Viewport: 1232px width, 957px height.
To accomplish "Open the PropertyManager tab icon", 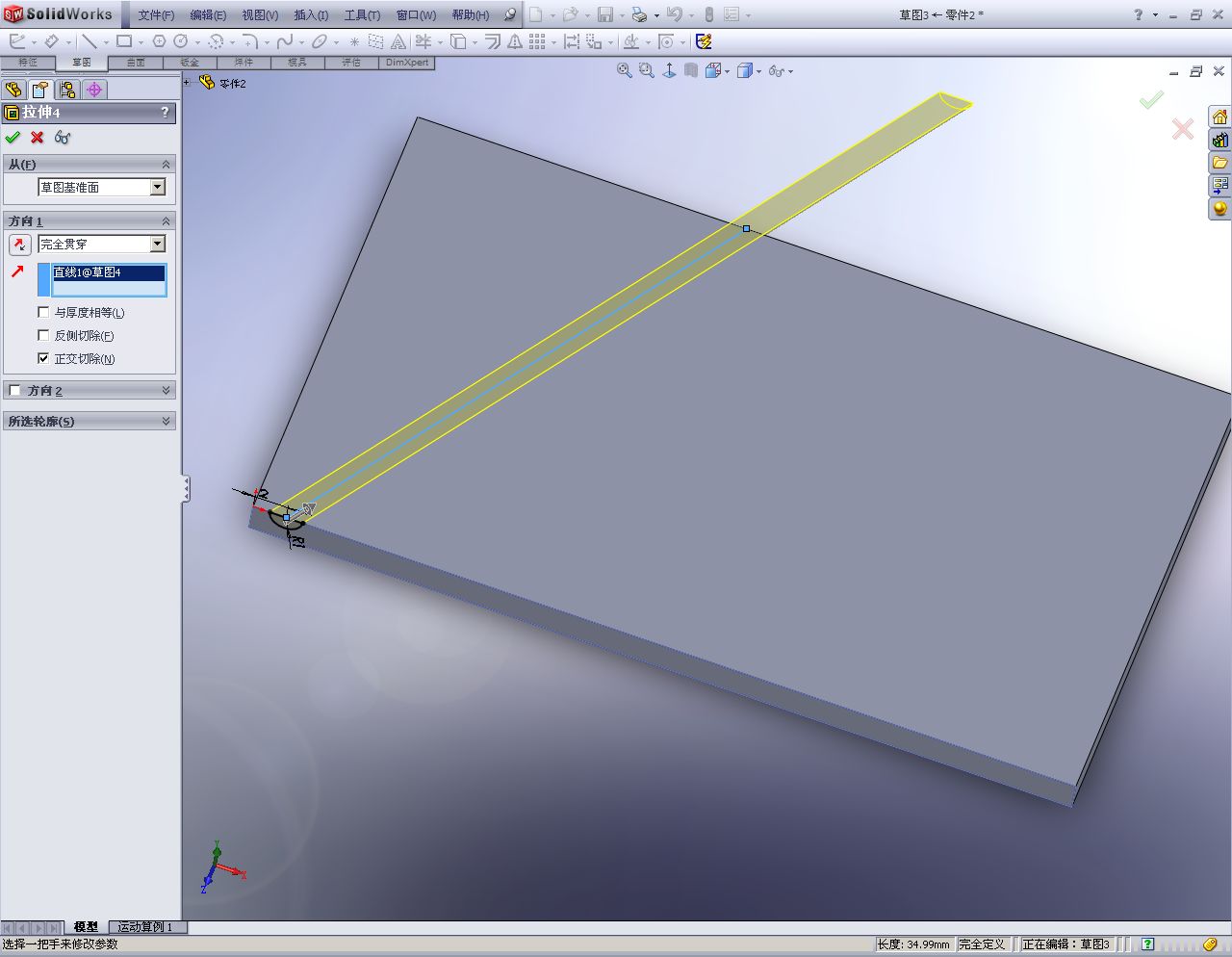I will coord(40,90).
